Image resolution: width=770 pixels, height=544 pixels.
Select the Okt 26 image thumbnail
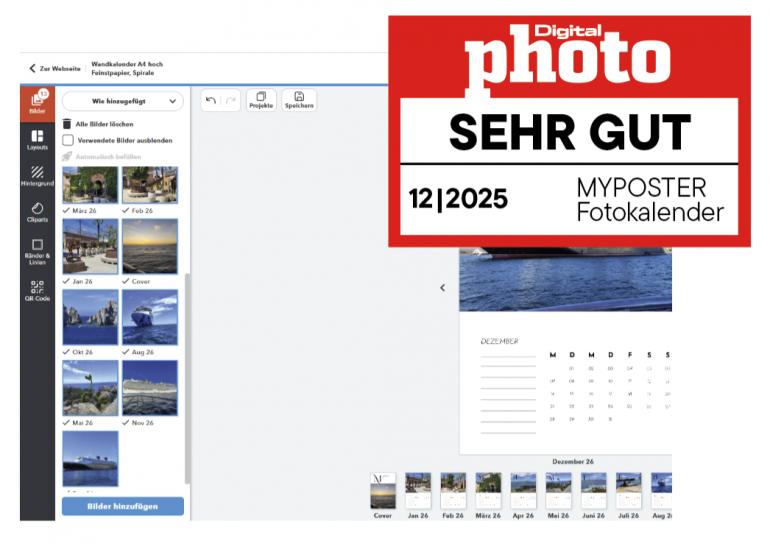click(x=90, y=317)
